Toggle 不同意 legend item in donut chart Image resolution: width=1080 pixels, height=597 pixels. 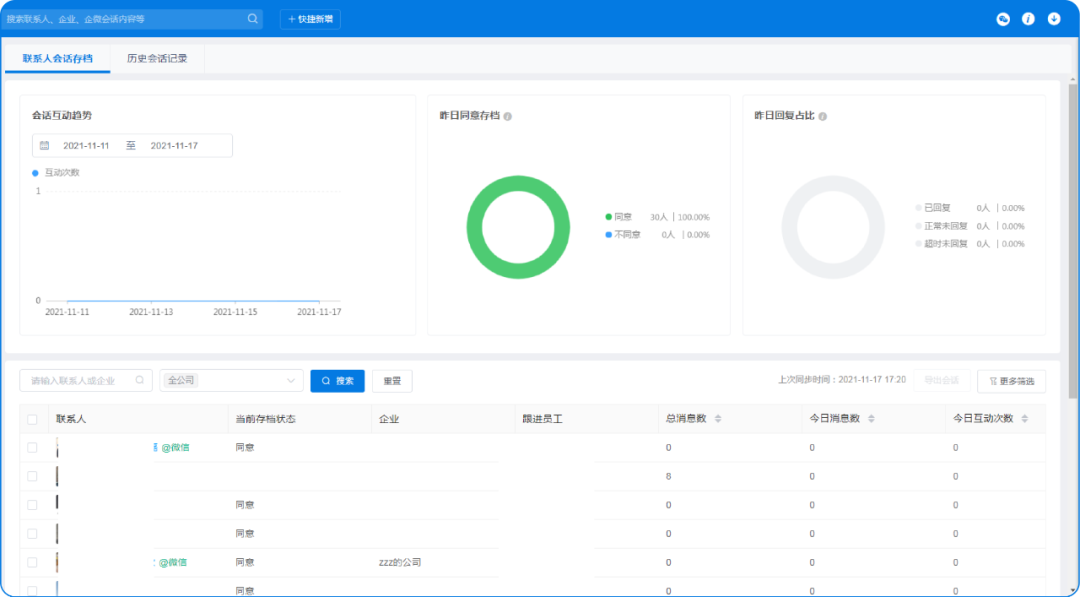[x=623, y=235]
